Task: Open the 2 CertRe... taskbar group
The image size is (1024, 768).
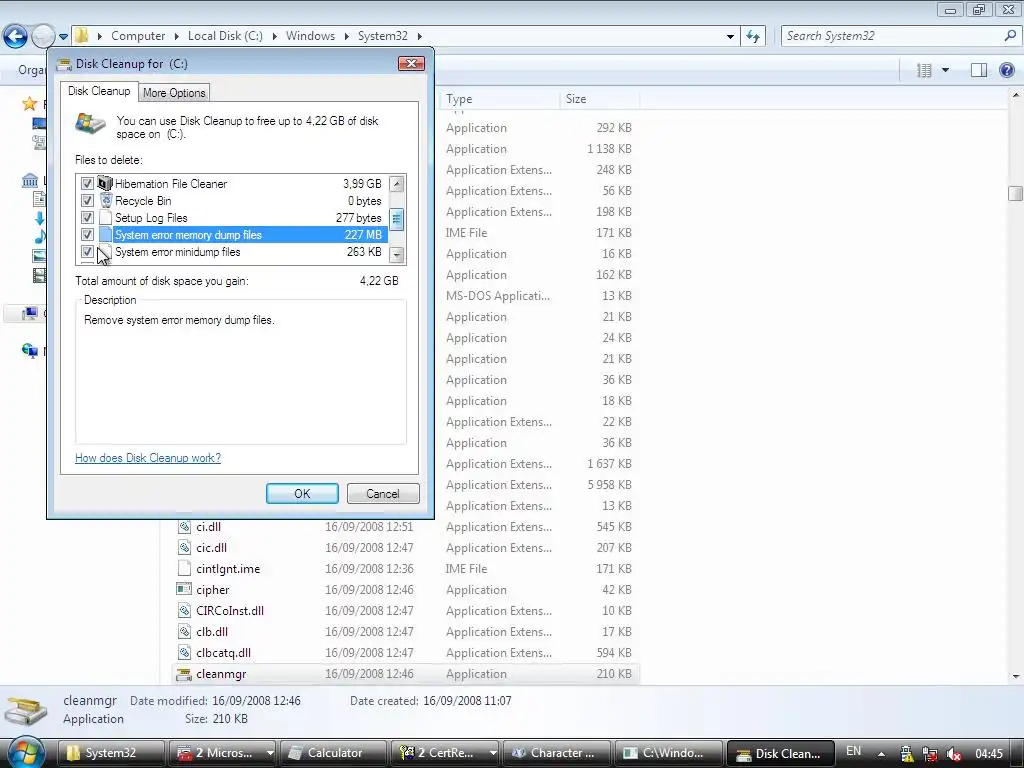Action: pos(444,753)
